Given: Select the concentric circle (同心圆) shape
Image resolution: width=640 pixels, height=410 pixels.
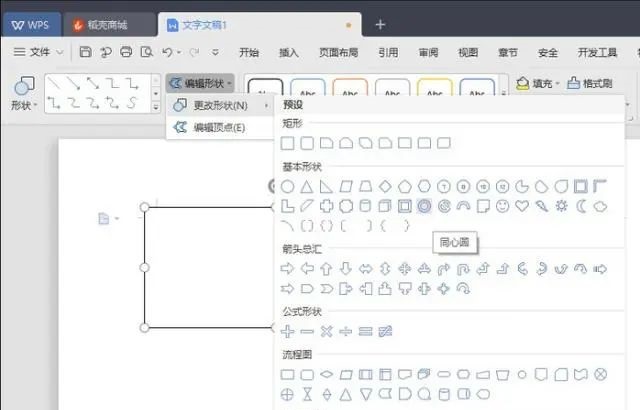Looking at the screenshot, I should click(424, 206).
